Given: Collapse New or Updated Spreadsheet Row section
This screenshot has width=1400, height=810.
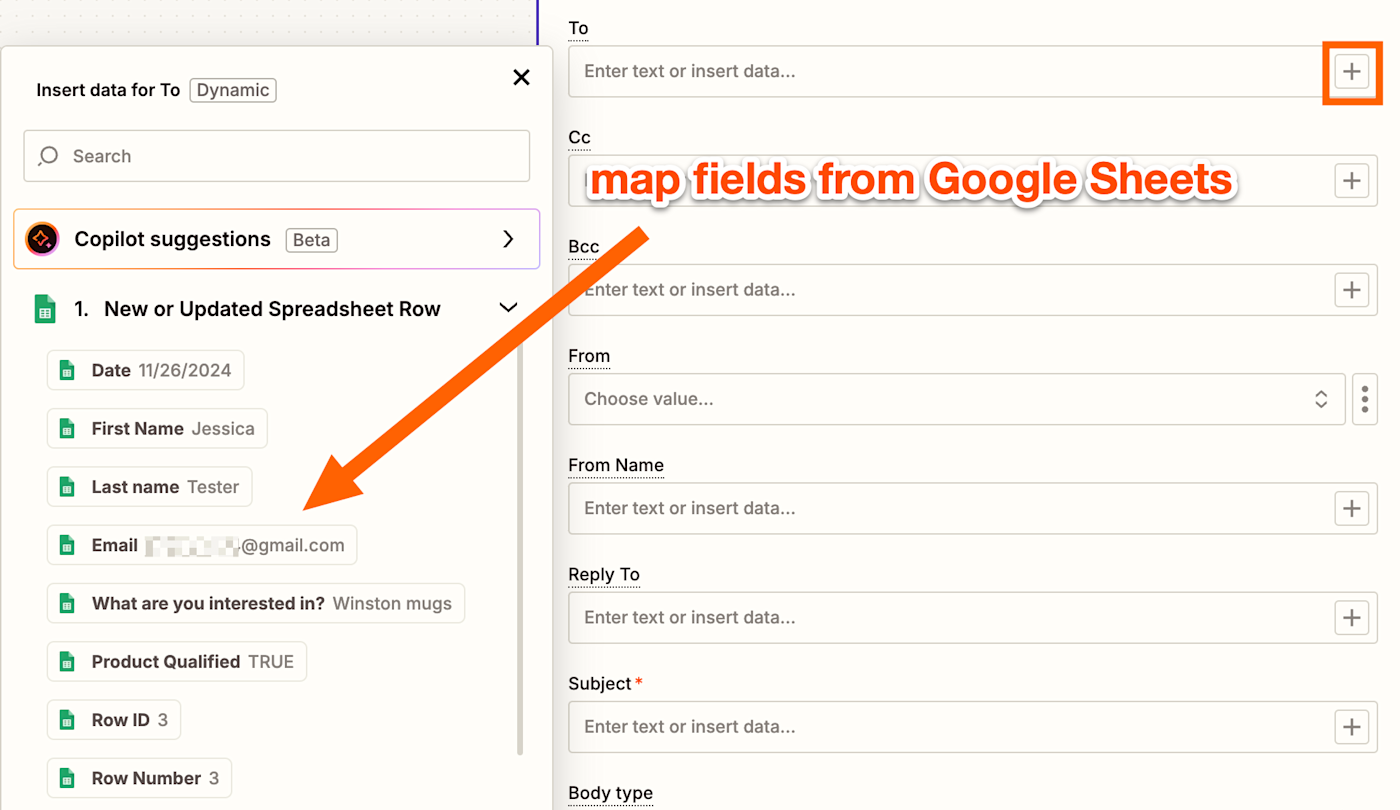Looking at the screenshot, I should [x=508, y=308].
